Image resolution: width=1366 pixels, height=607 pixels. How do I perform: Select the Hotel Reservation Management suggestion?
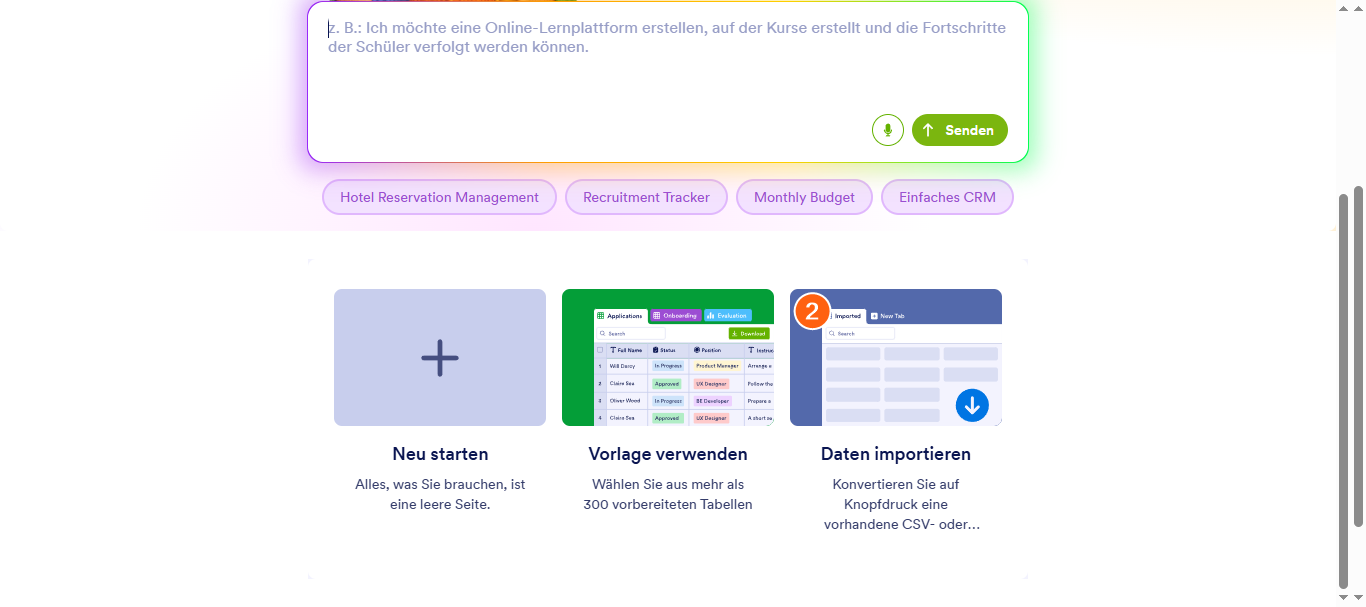click(439, 197)
